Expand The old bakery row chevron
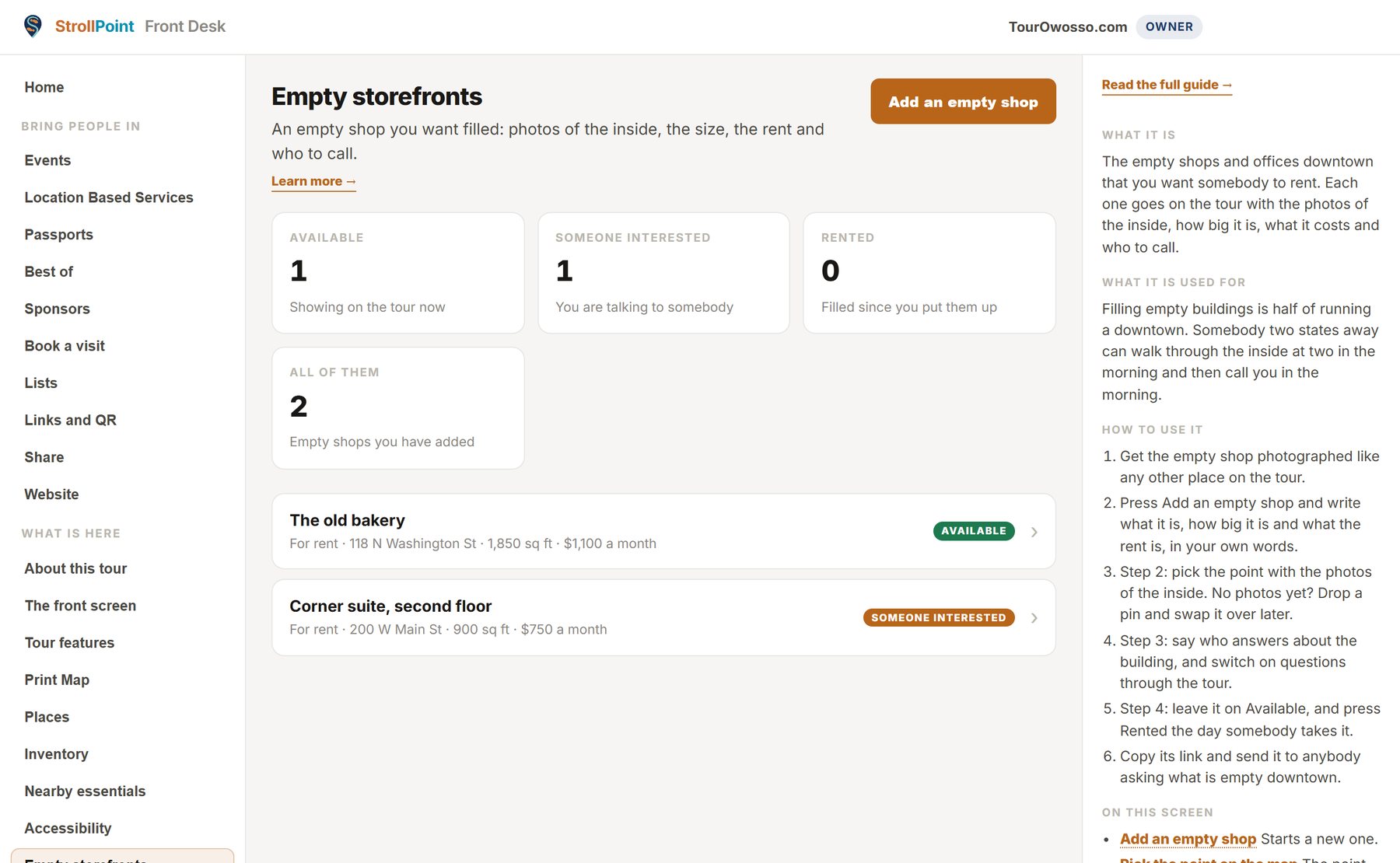 pos(1034,532)
